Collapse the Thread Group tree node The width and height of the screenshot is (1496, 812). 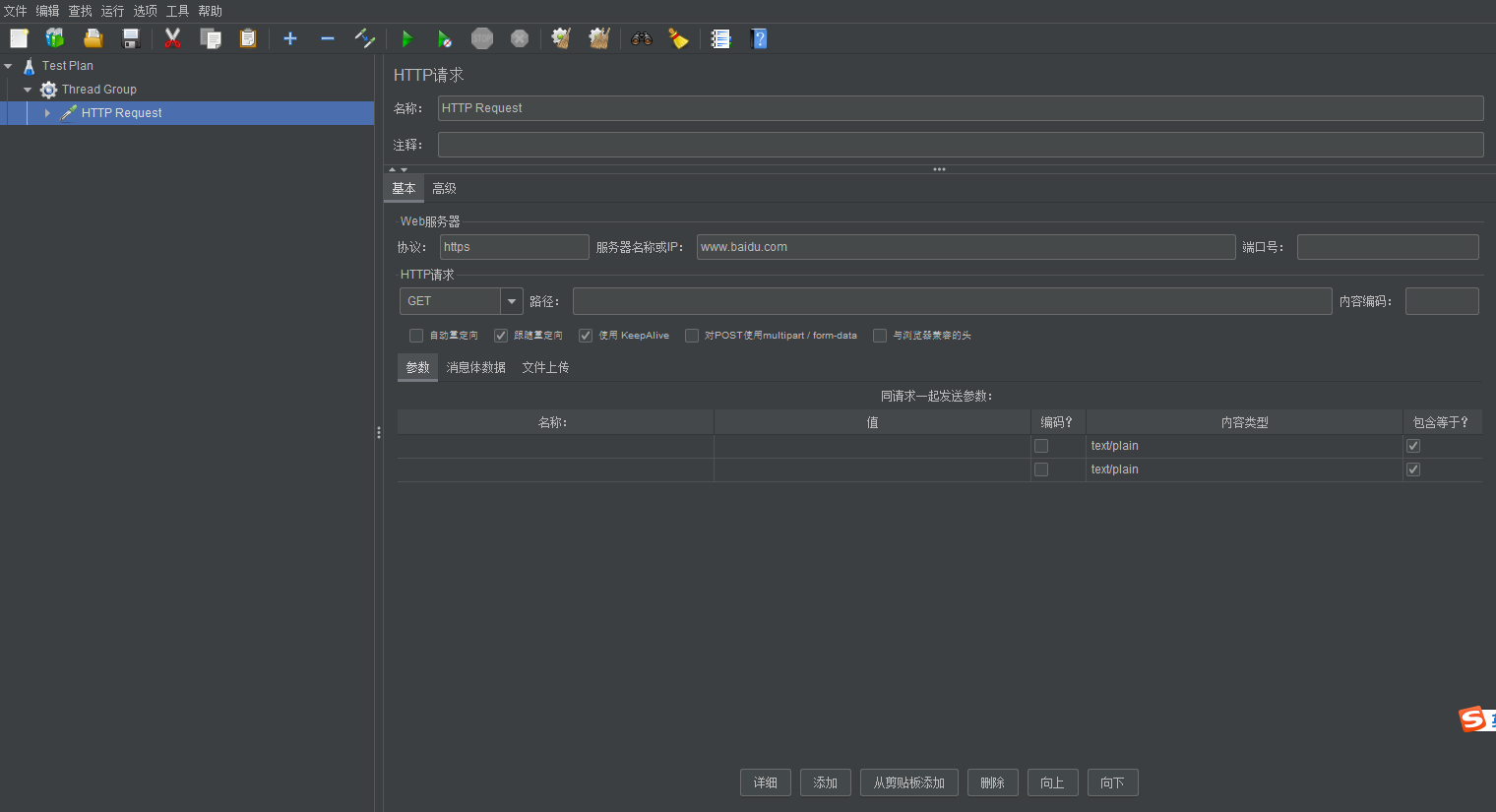click(28, 90)
